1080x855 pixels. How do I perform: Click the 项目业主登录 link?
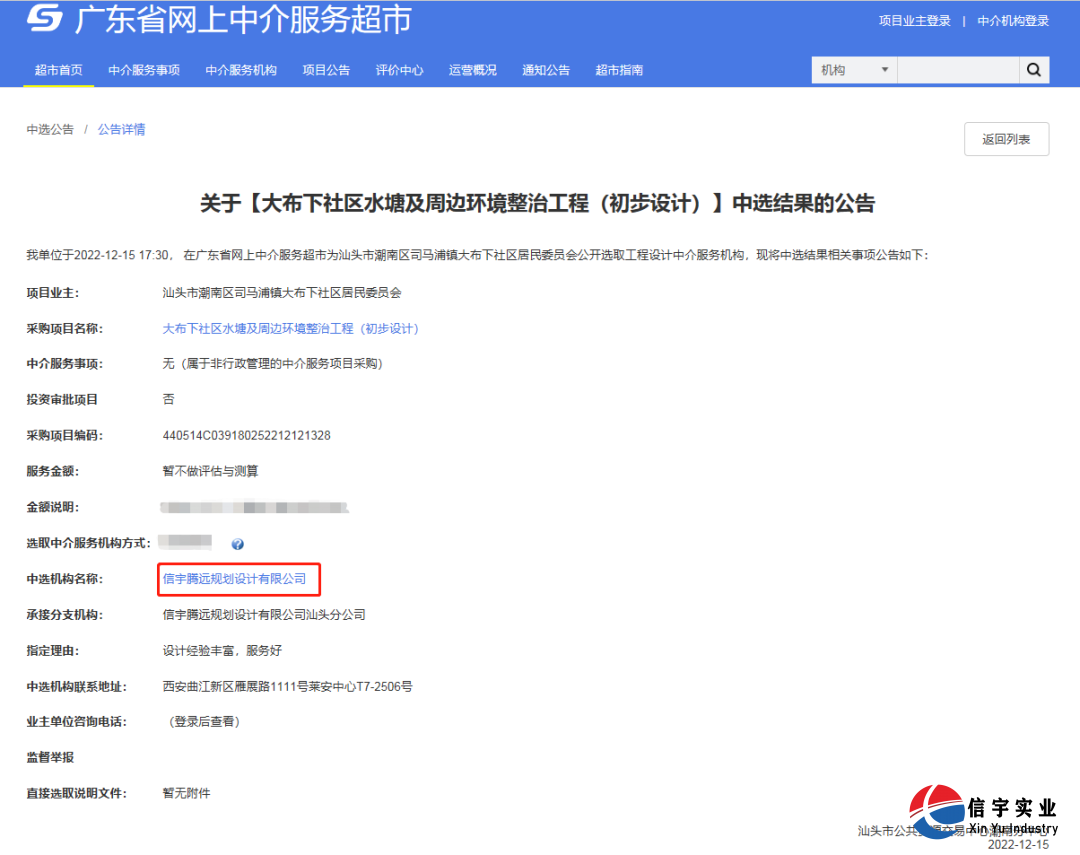pyautogui.click(x=913, y=20)
